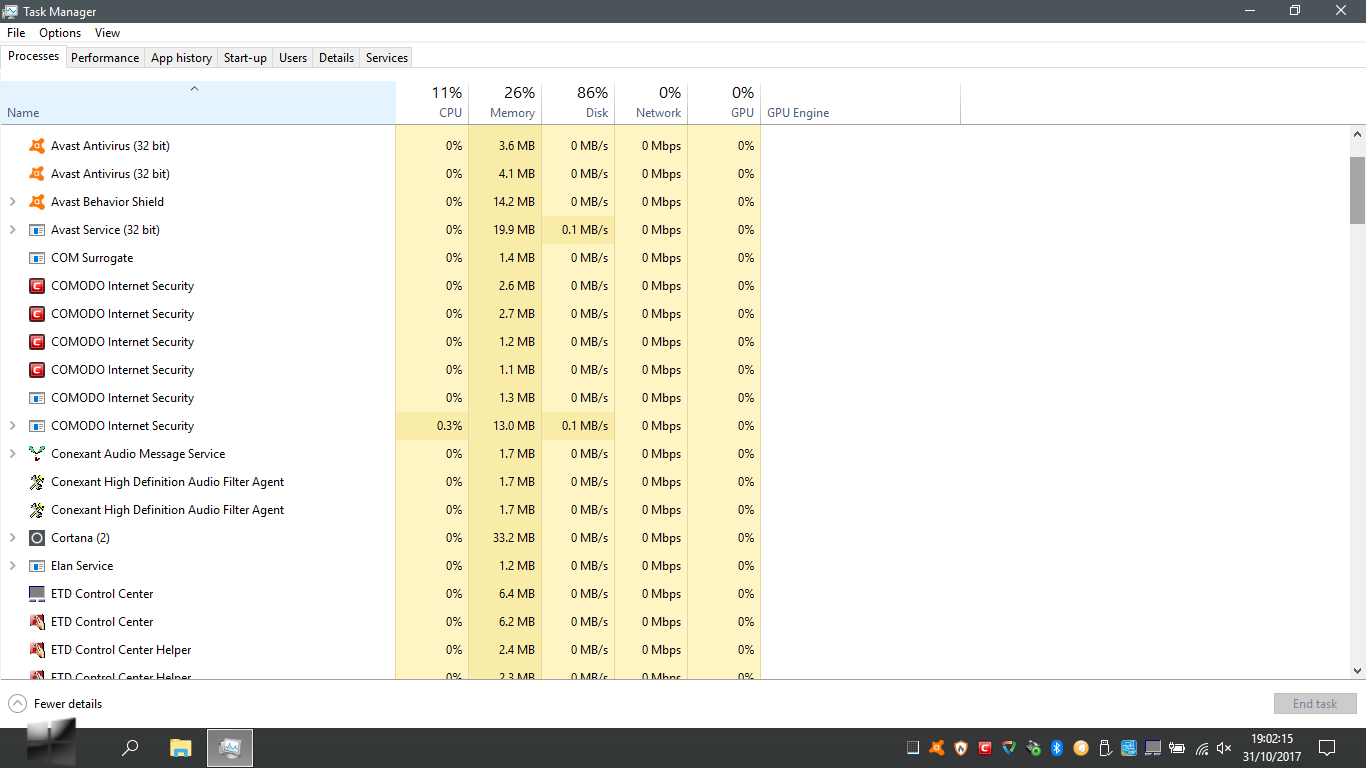Expand the Conexant Audio Message Service group
1366x768 pixels.
12,454
